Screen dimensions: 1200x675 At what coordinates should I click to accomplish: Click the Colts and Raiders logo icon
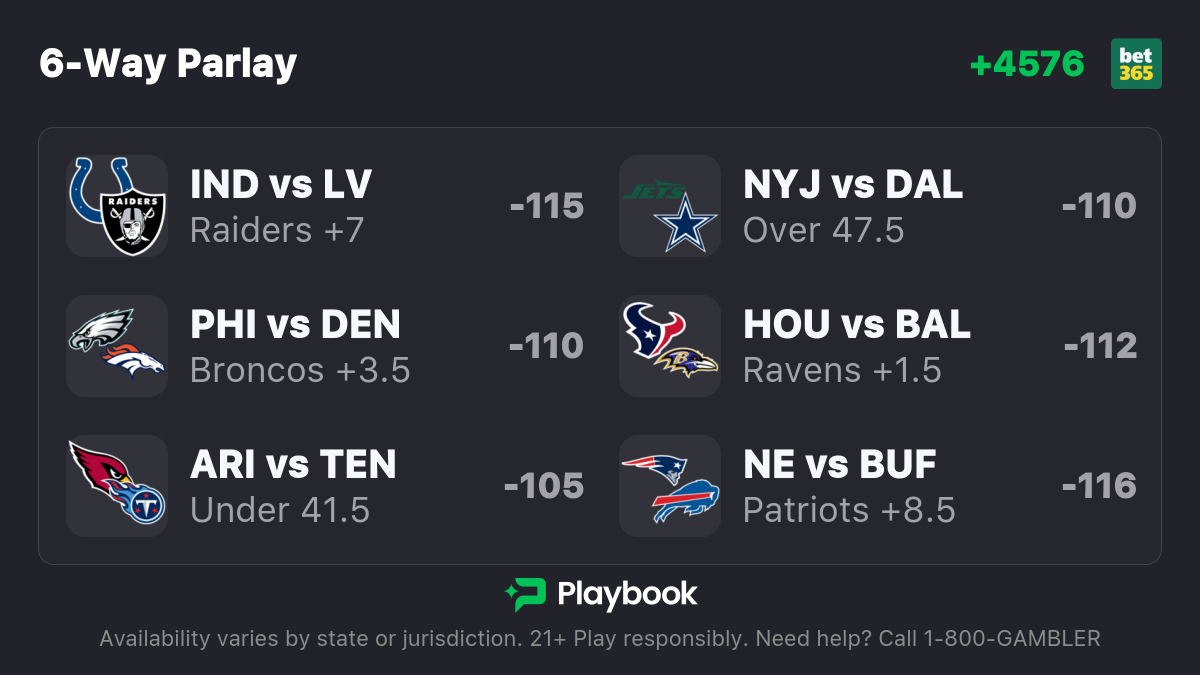coord(116,206)
